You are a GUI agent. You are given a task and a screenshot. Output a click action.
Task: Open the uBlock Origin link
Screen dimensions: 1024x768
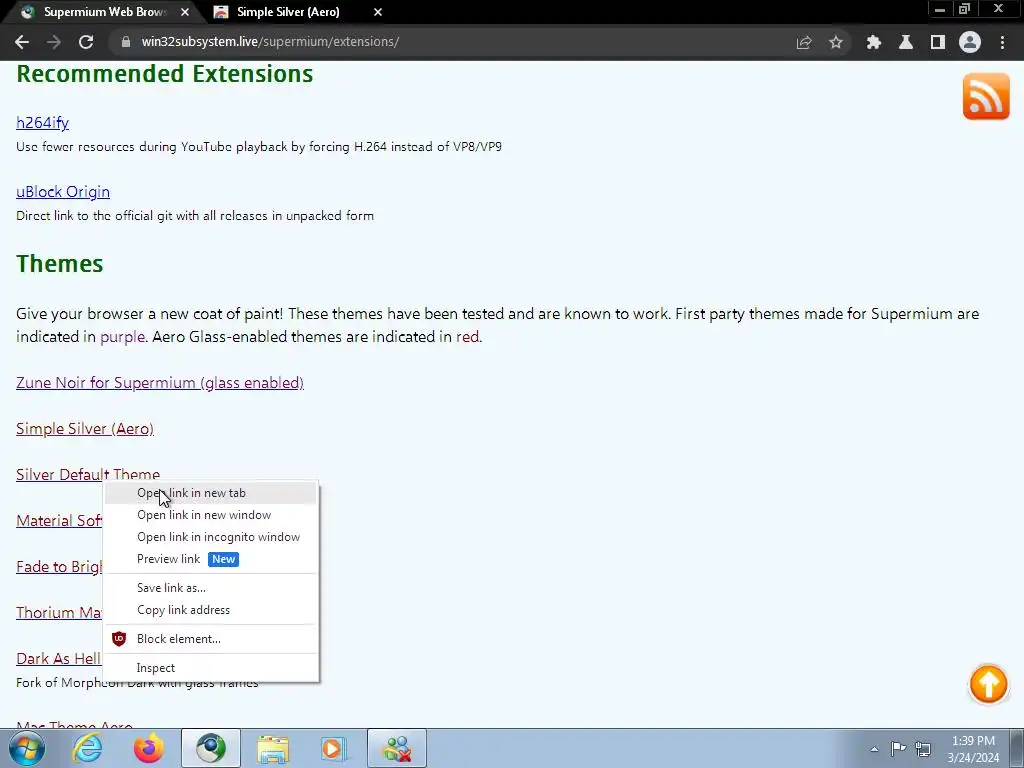63,192
